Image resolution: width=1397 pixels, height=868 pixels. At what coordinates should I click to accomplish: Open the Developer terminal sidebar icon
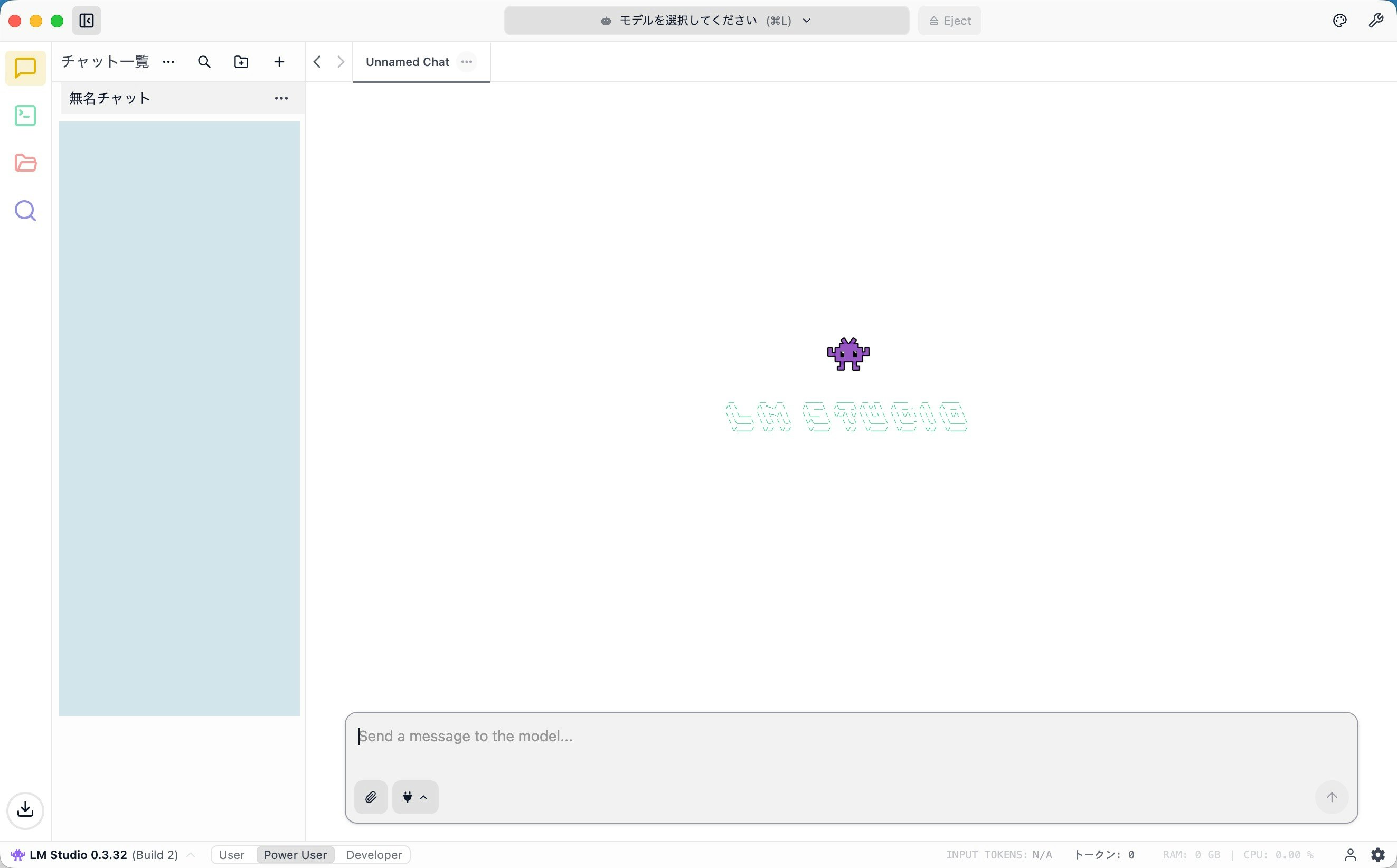click(25, 116)
